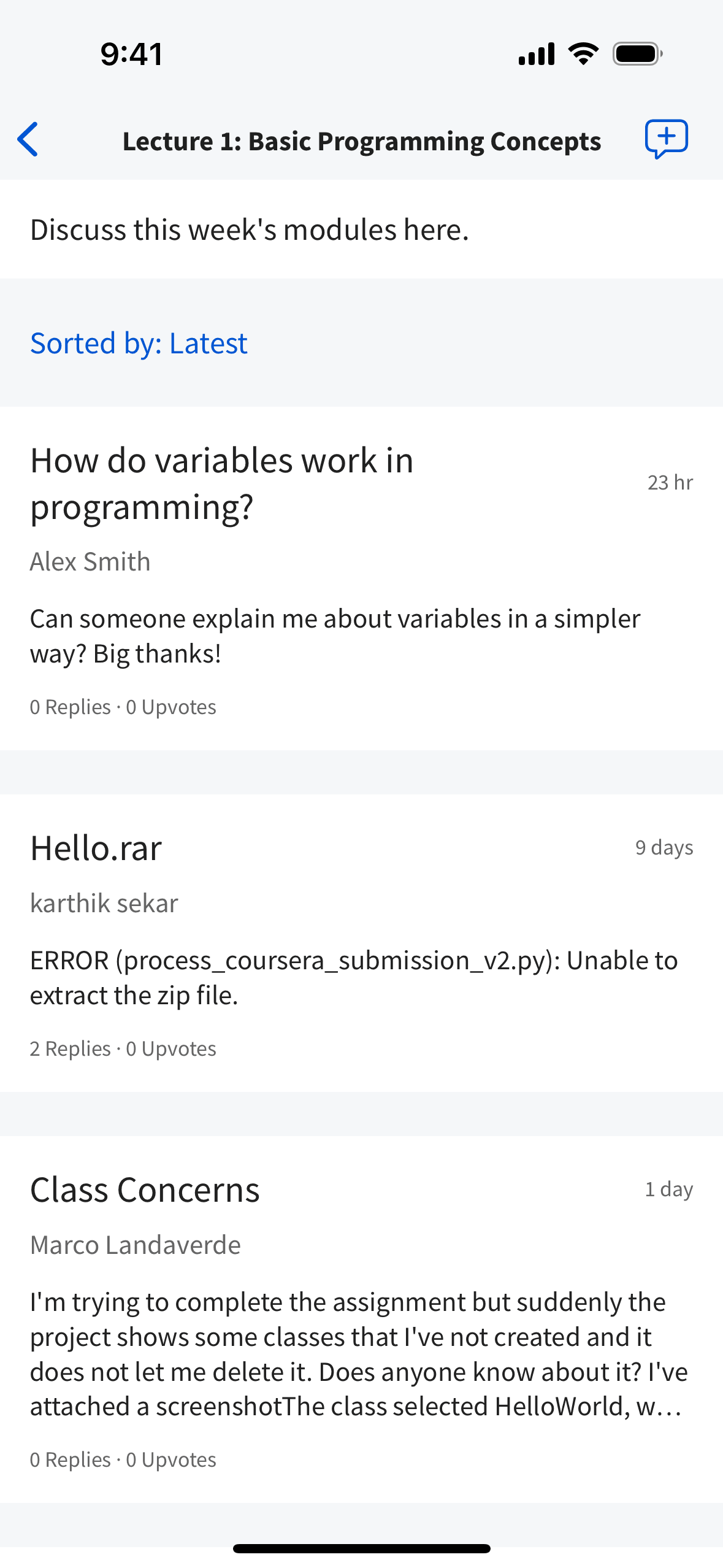Tap the cellular signal bars
This screenshot has width=723, height=1568.
point(535,53)
